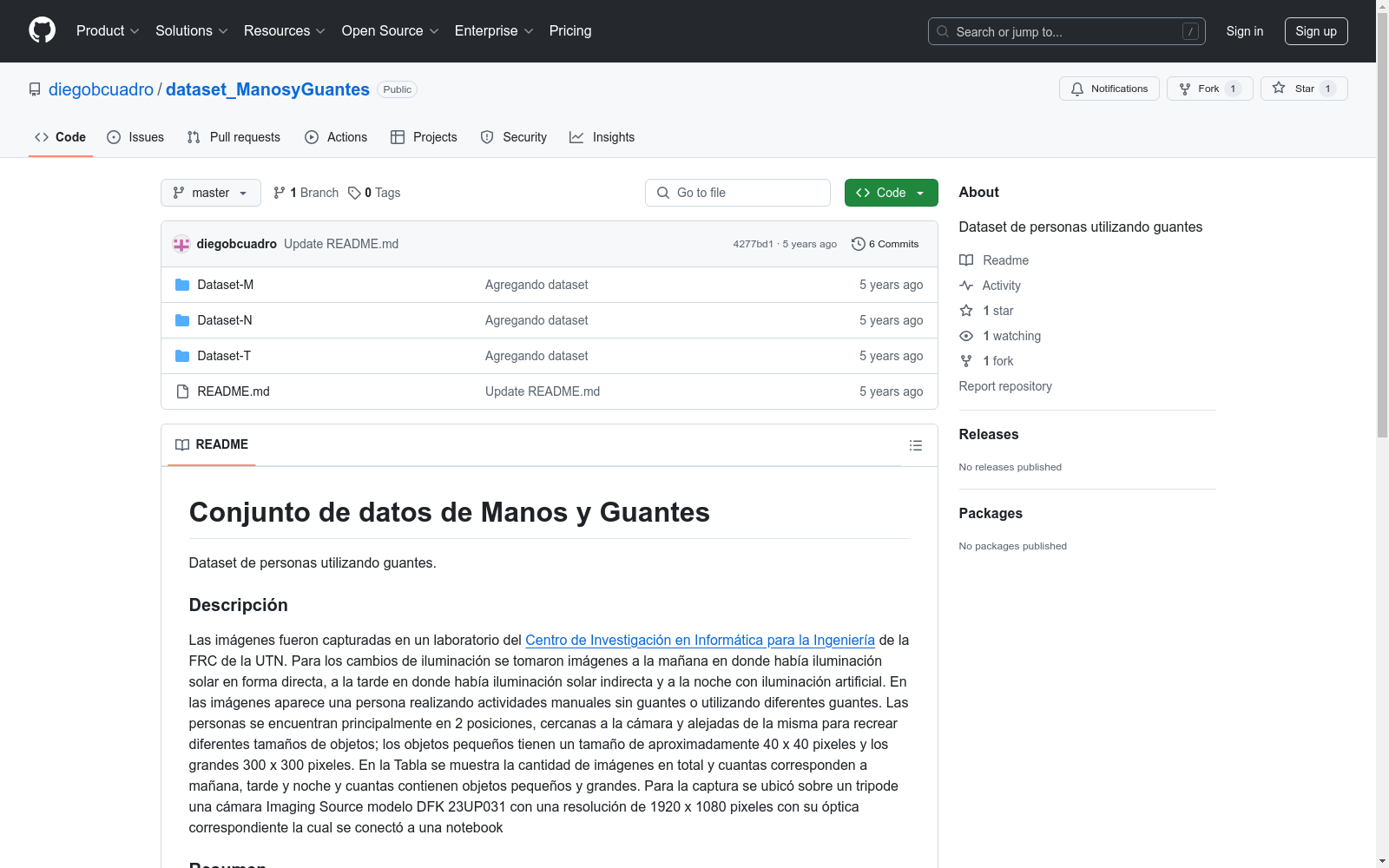
Task: Select the Code repository tab
Action: [x=61, y=137]
